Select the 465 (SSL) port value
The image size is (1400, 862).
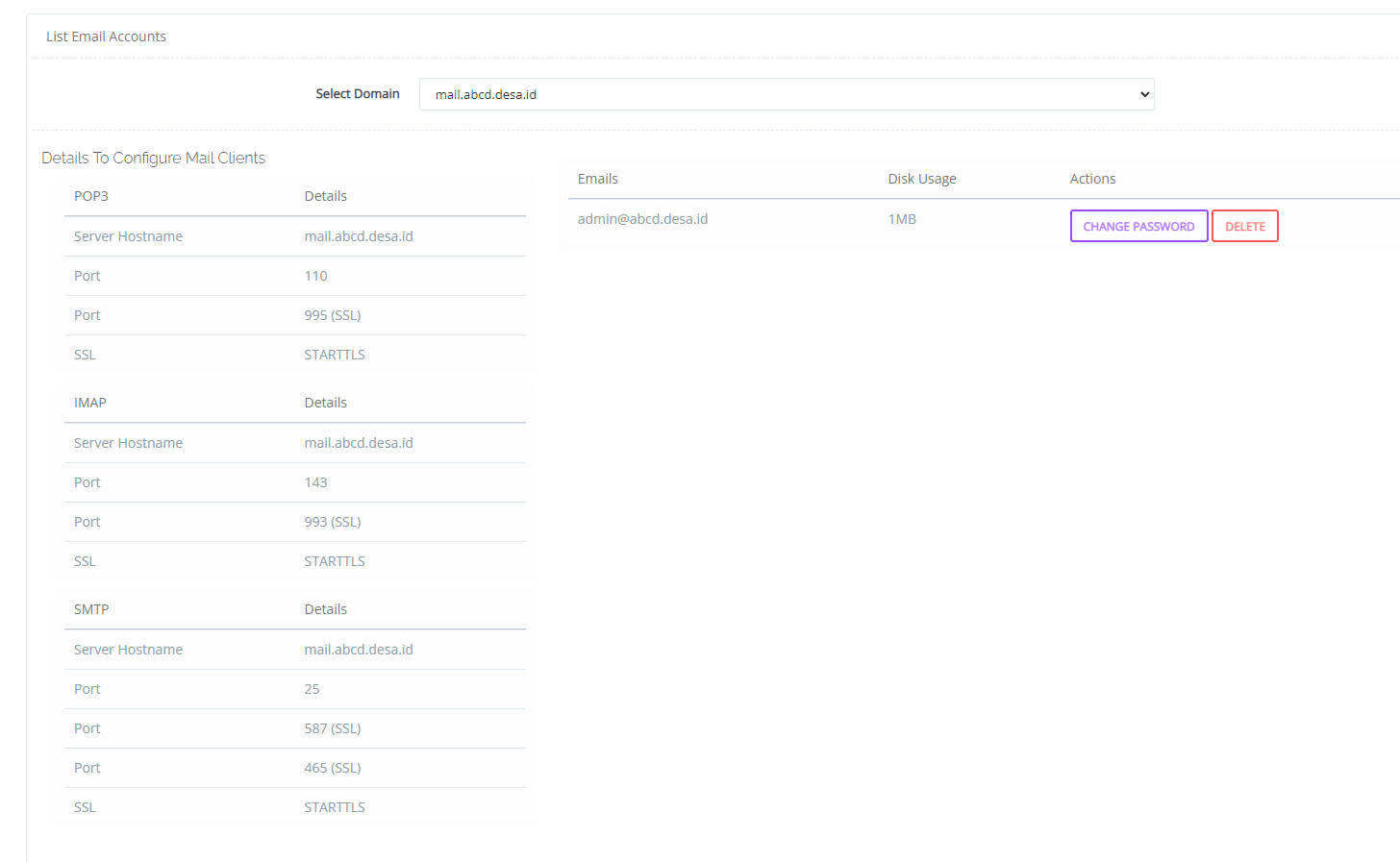[333, 768]
